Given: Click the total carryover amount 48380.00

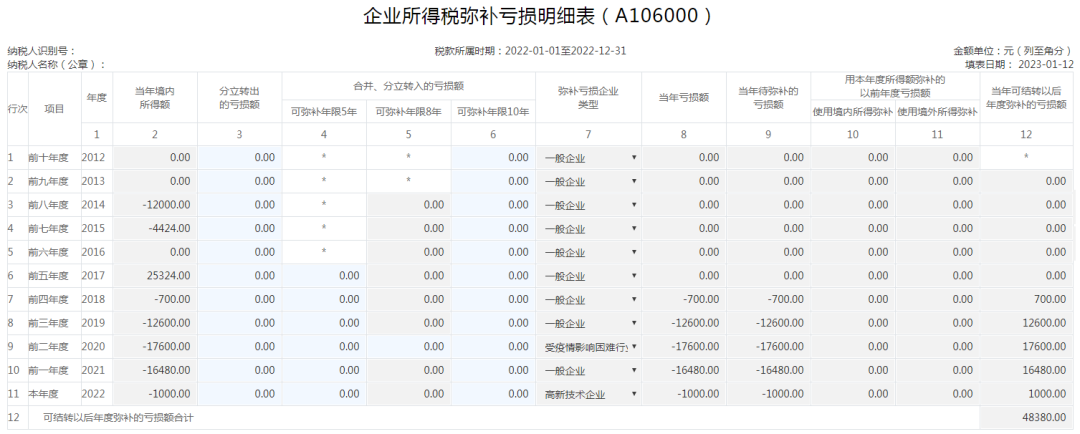Looking at the screenshot, I should point(1029,417).
